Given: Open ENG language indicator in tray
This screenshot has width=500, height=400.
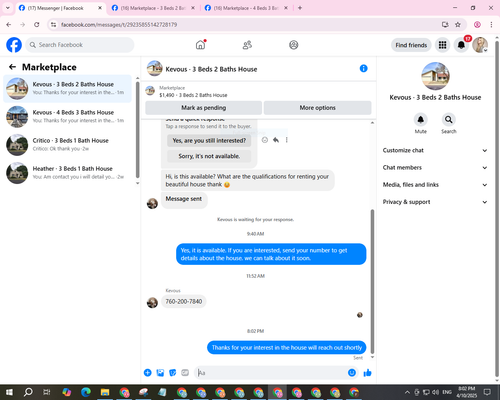Looking at the screenshot, I should tap(447, 392).
